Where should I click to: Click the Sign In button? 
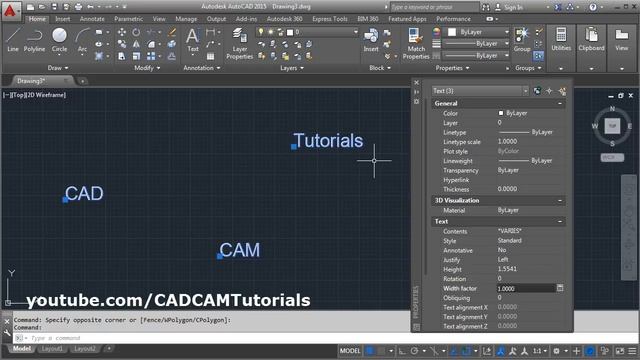coord(509,7)
